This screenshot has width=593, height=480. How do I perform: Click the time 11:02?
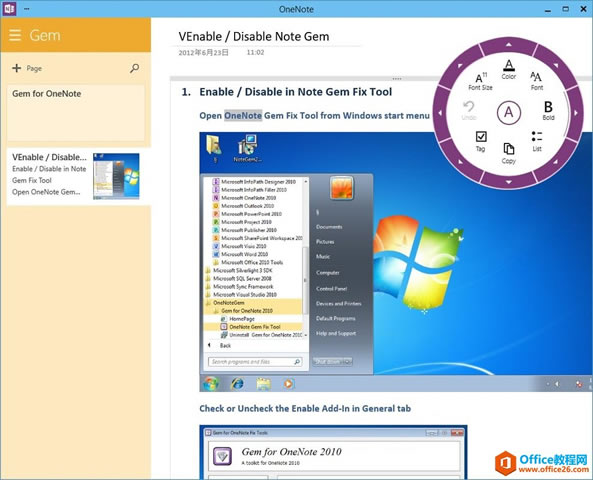pyautogui.click(x=255, y=52)
